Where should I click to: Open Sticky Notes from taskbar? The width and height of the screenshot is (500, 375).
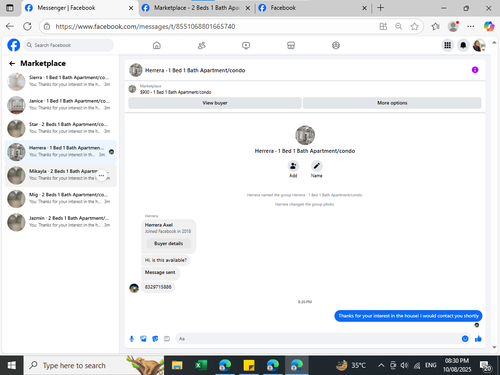pos(249,365)
